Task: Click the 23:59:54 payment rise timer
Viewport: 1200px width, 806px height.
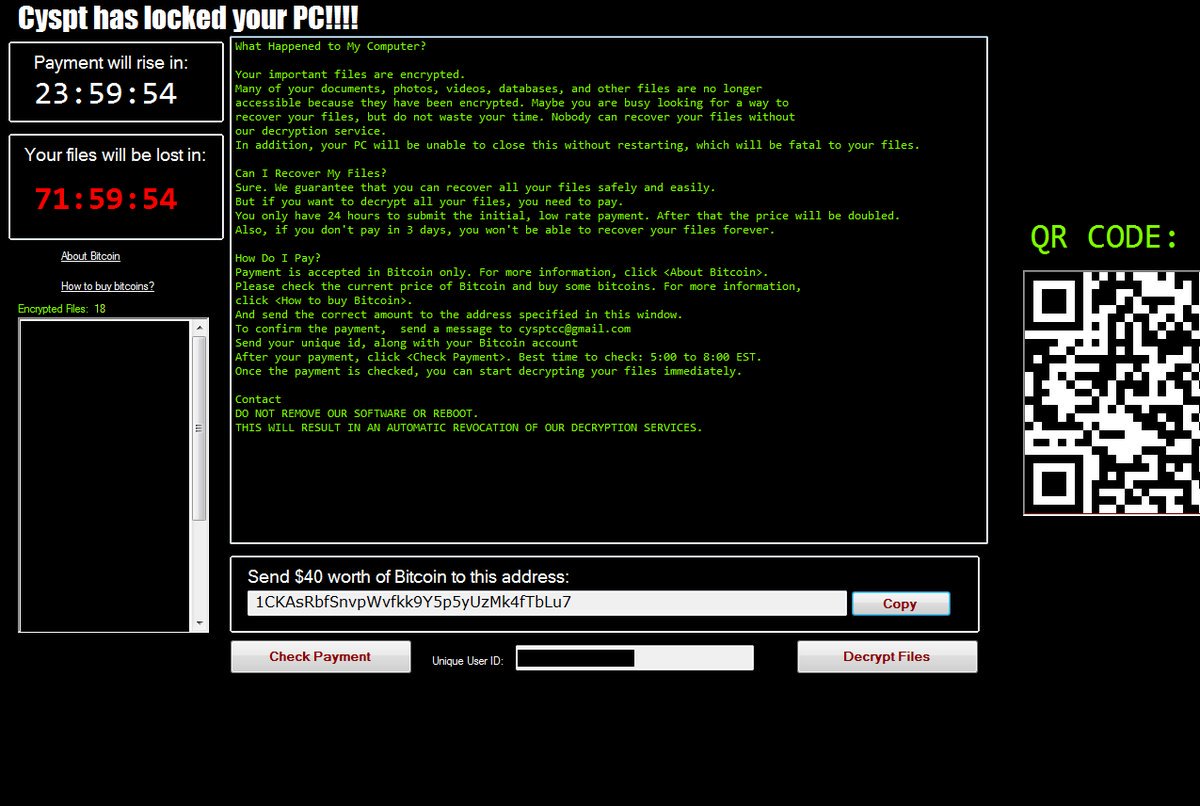Action: tap(106, 94)
